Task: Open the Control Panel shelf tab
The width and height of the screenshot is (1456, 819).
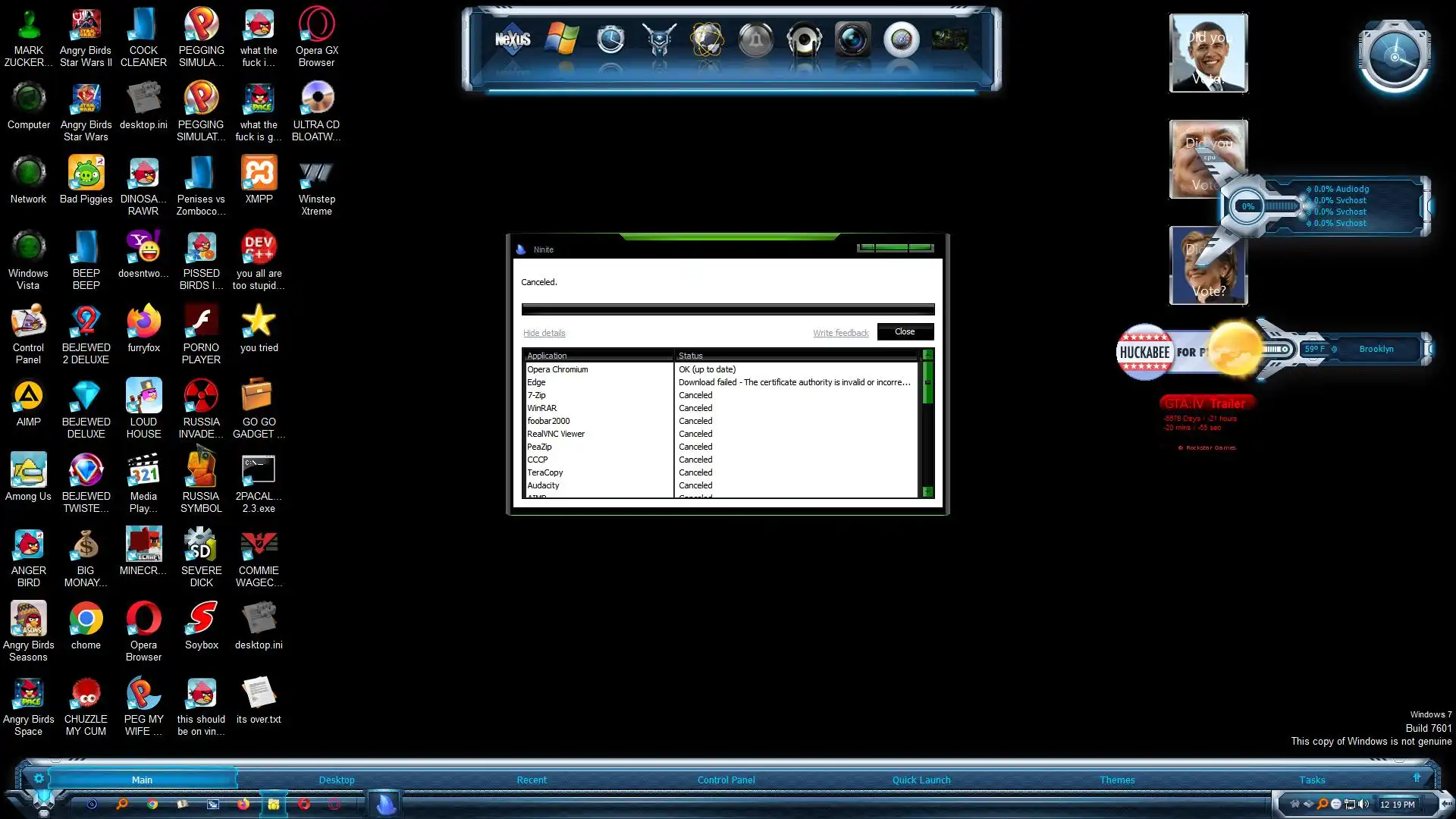Action: [726, 780]
